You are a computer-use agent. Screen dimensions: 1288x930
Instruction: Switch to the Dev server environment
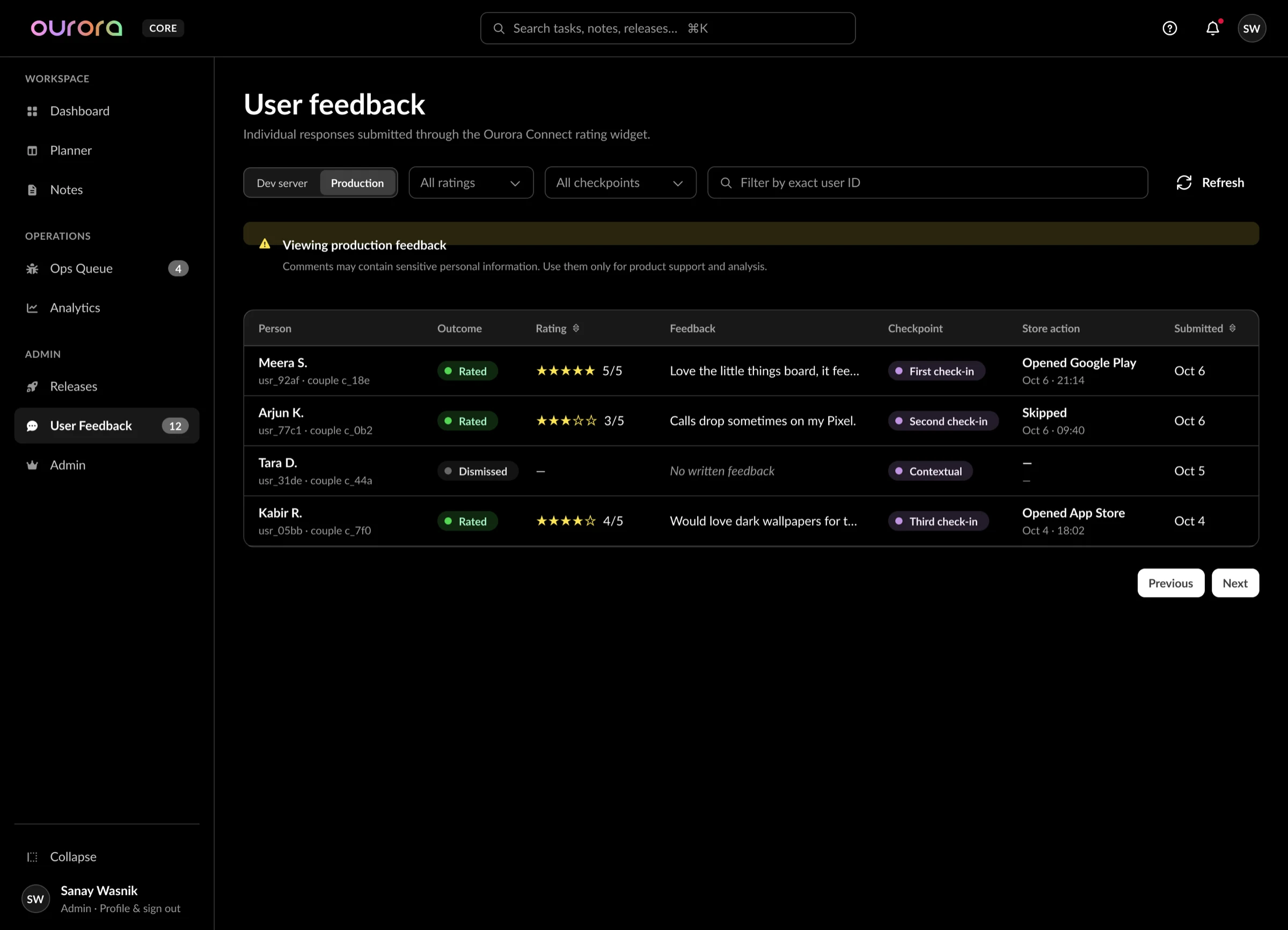[282, 183]
